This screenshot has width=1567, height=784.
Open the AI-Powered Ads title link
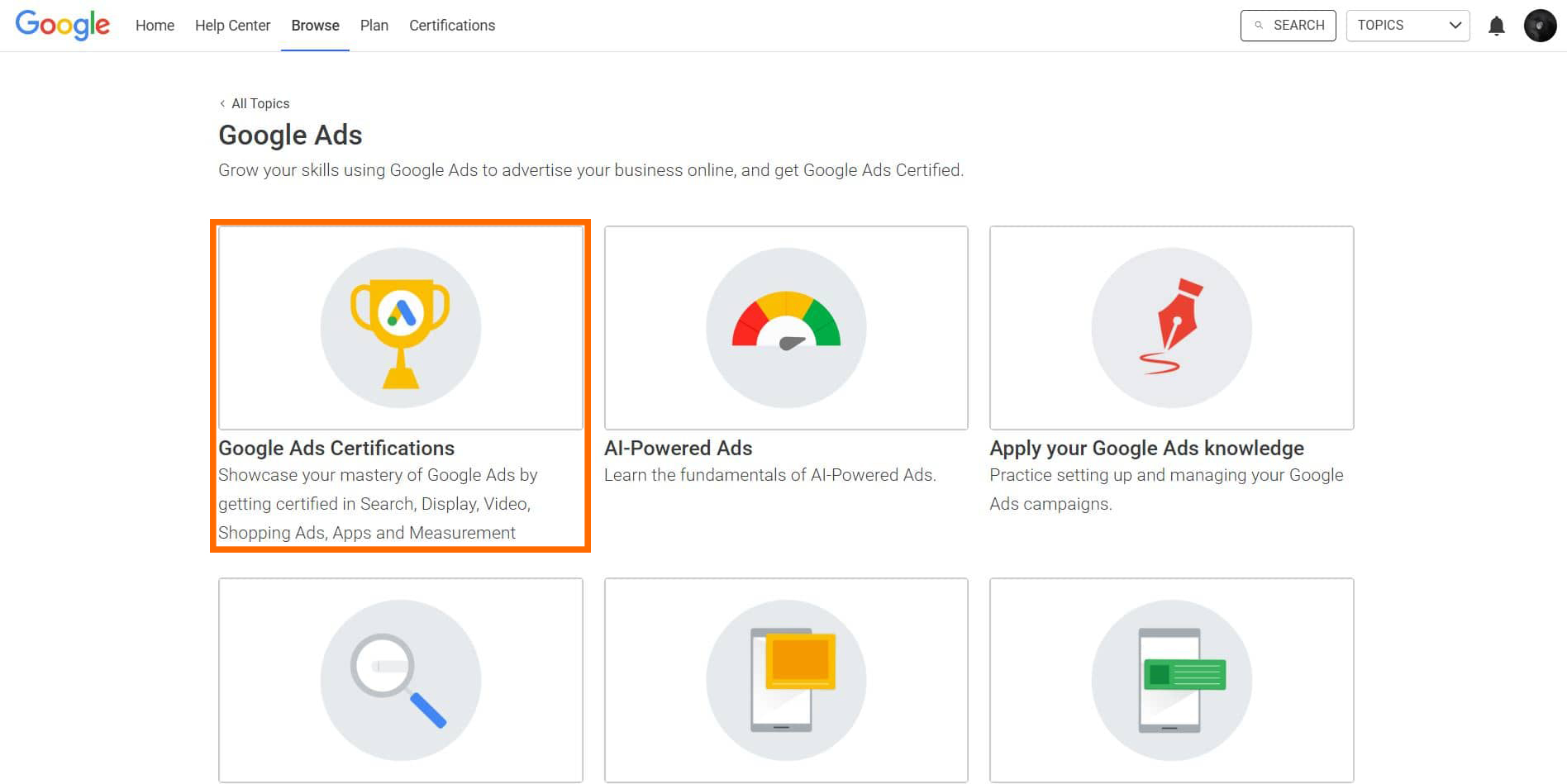[x=678, y=448]
